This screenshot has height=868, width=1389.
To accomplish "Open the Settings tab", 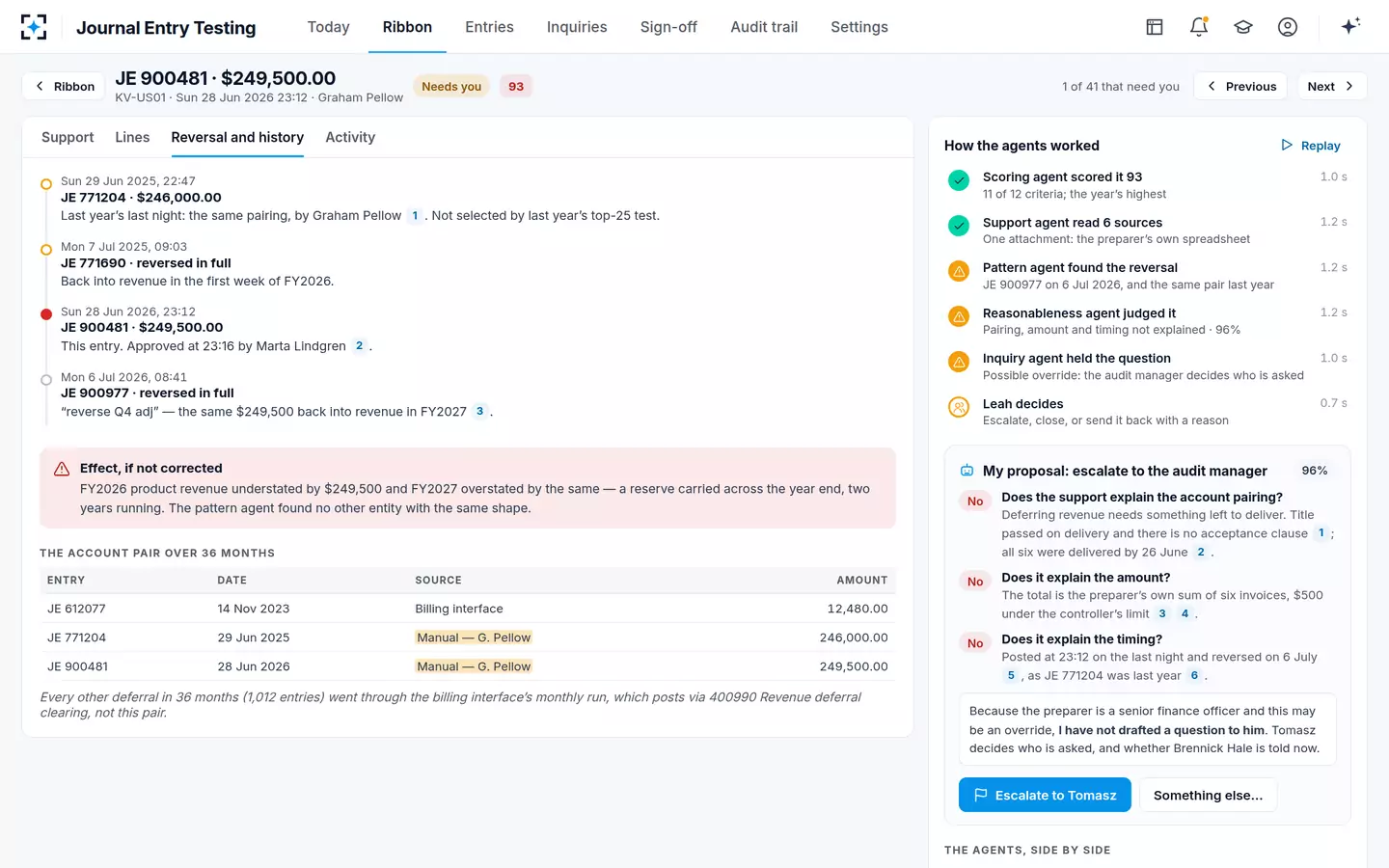I will coord(859,27).
